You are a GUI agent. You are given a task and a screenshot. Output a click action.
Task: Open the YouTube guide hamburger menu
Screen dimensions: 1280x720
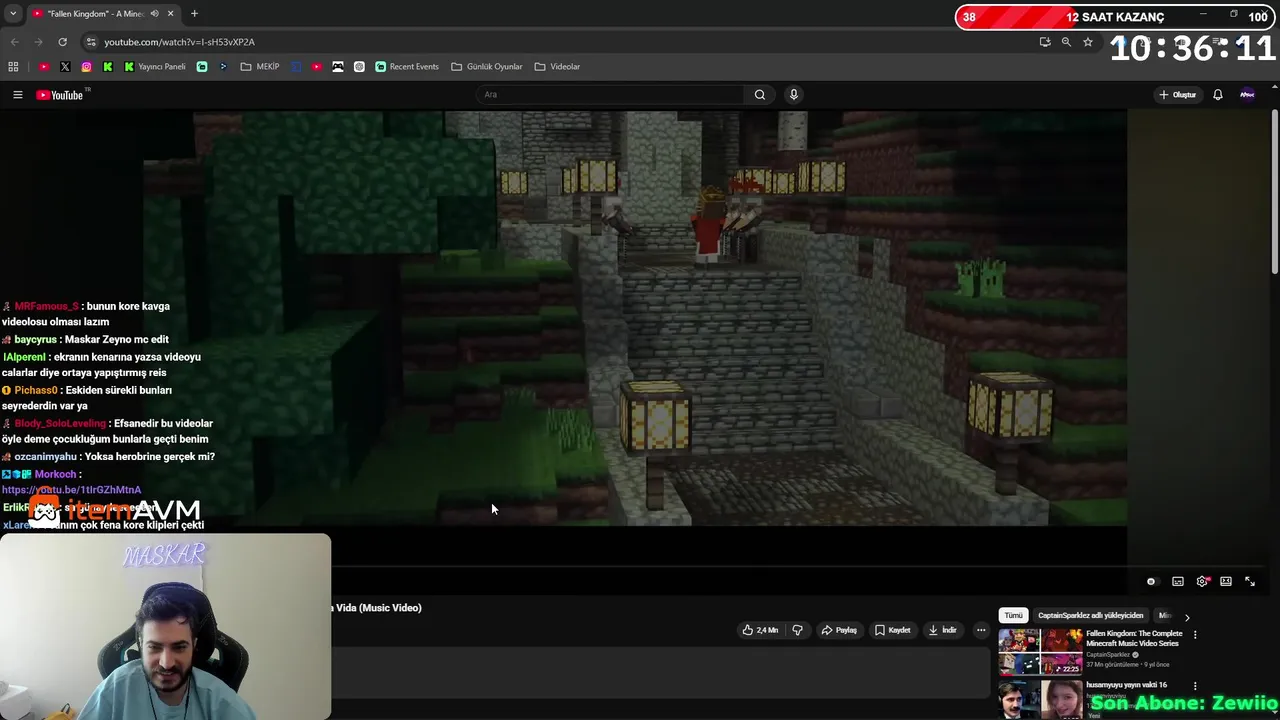[x=17, y=95]
